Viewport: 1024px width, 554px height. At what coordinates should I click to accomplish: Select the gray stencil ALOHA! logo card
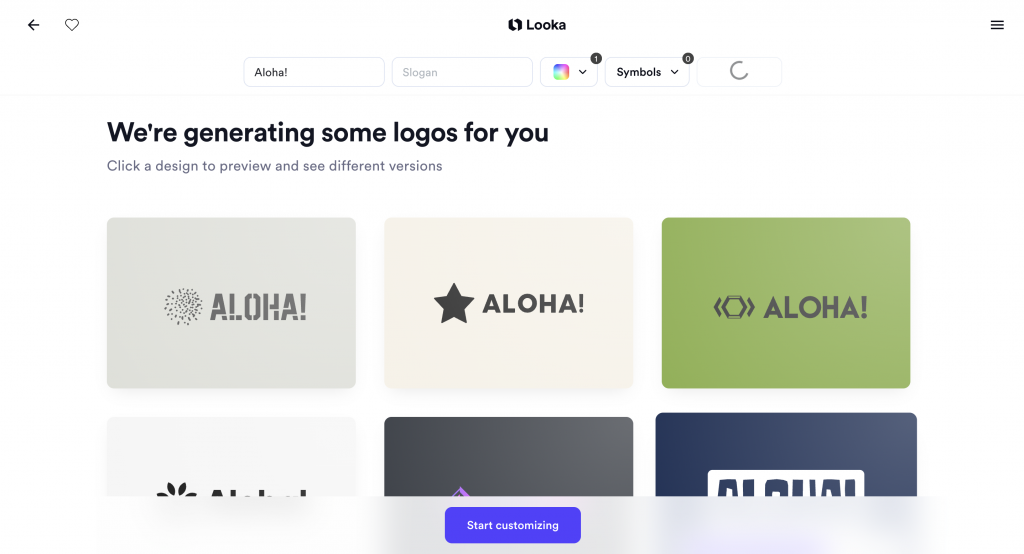coord(231,303)
